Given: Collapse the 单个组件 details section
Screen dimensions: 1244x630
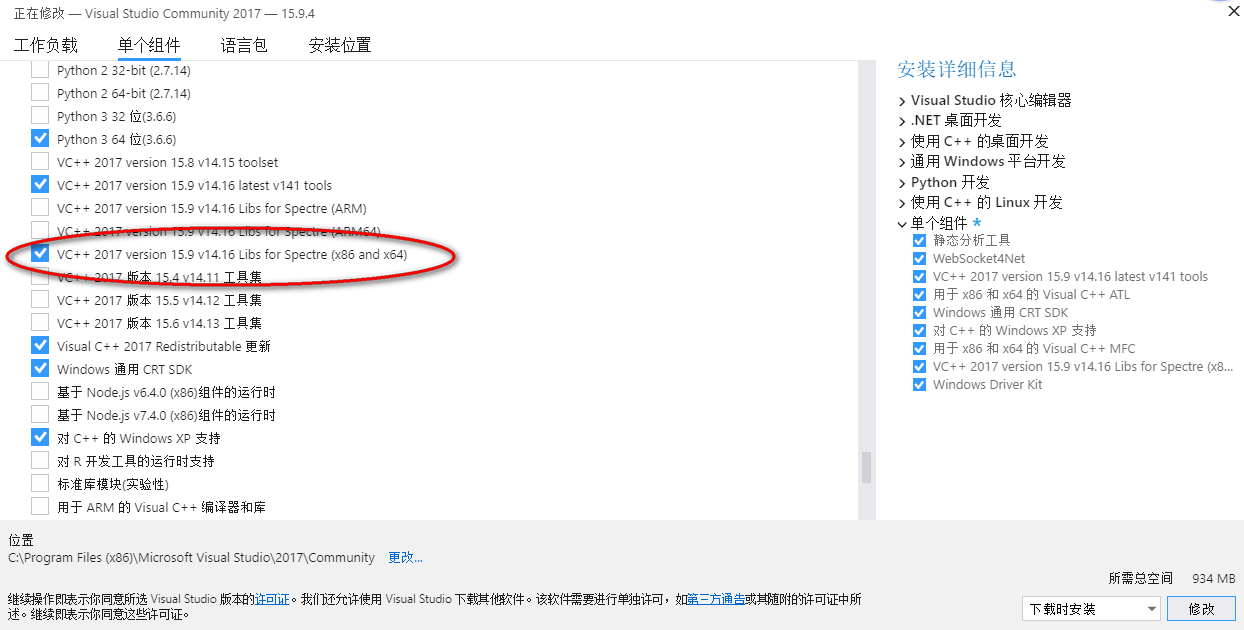Looking at the screenshot, I should pyautogui.click(x=903, y=224).
